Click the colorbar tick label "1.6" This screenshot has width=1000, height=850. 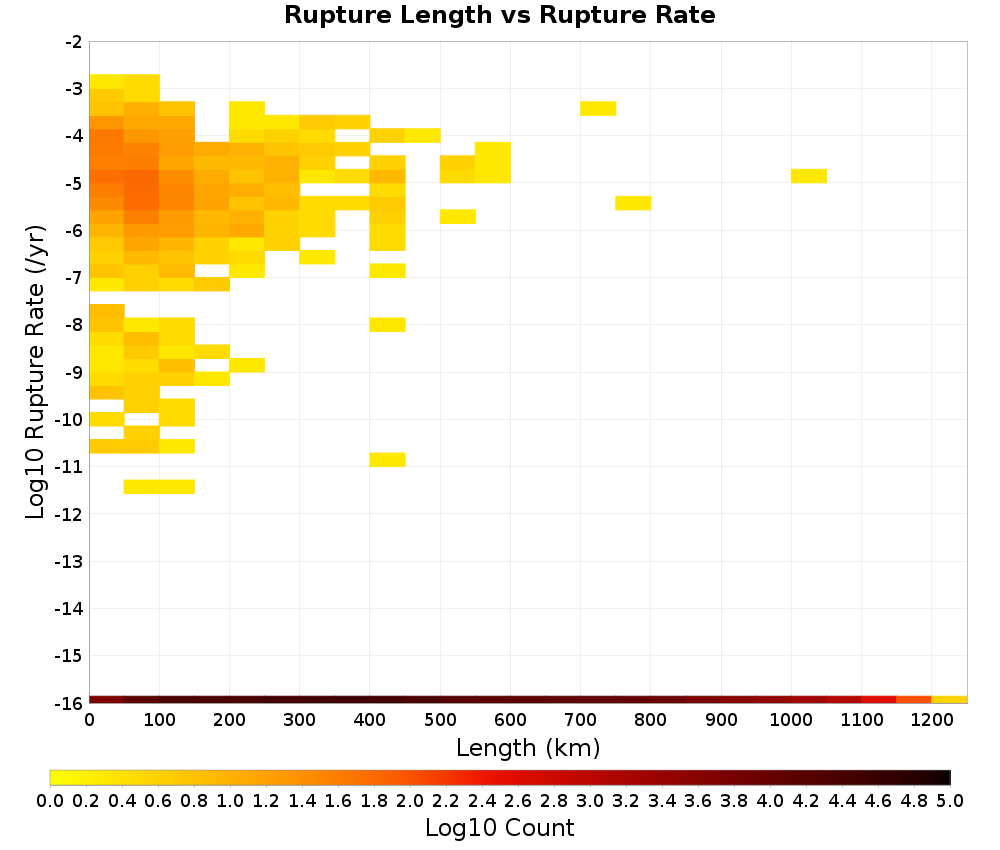(x=338, y=800)
